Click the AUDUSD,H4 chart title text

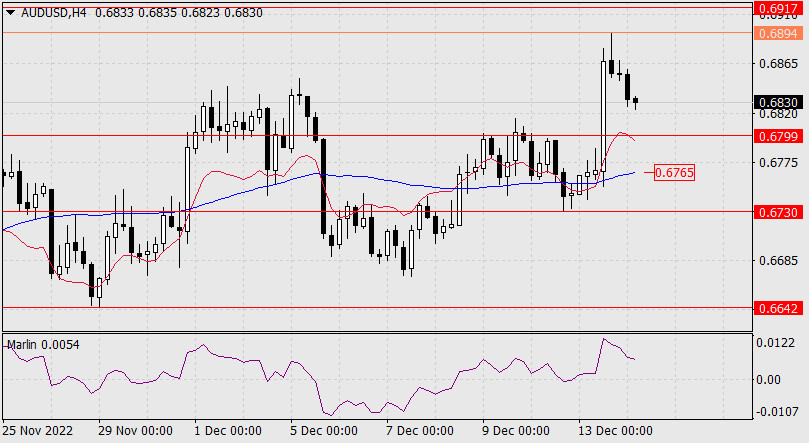pyautogui.click(x=54, y=11)
